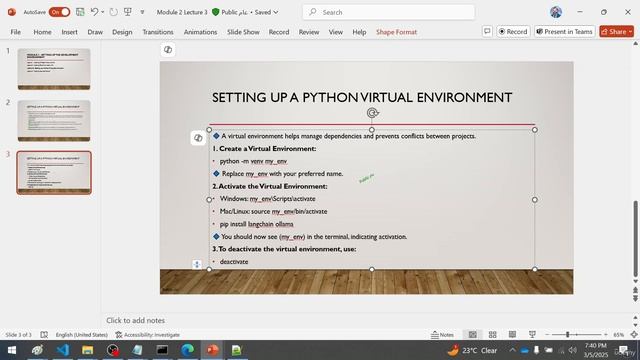This screenshot has width=640, height=360.
Task: Open the Undo history dropdown arrow
Action: tap(102, 12)
